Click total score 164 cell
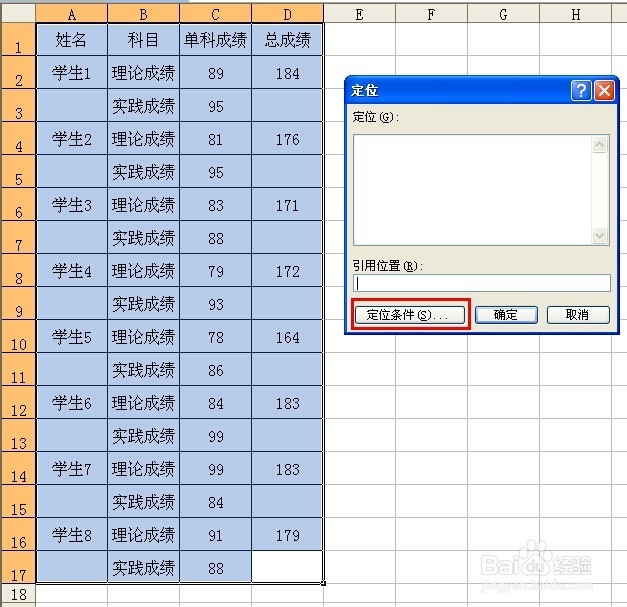 pyautogui.click(x=288, y=336)
